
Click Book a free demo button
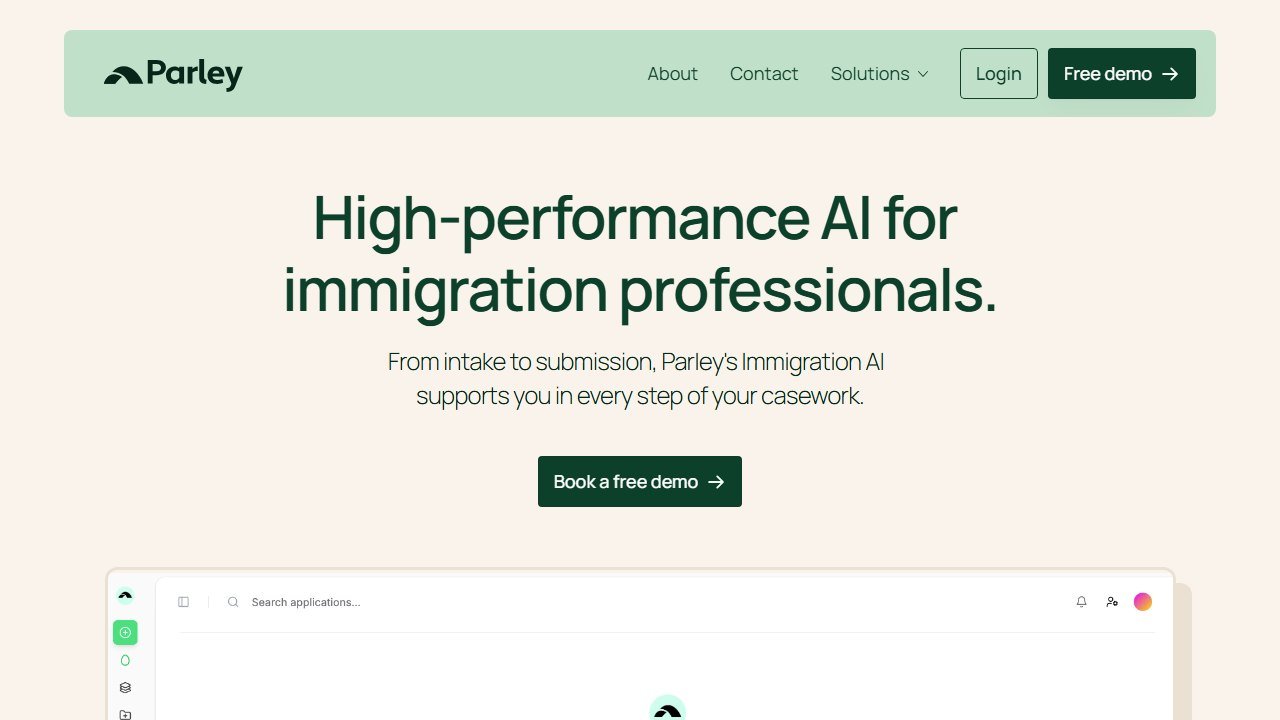pyautogui.click(x=640, y=482)
